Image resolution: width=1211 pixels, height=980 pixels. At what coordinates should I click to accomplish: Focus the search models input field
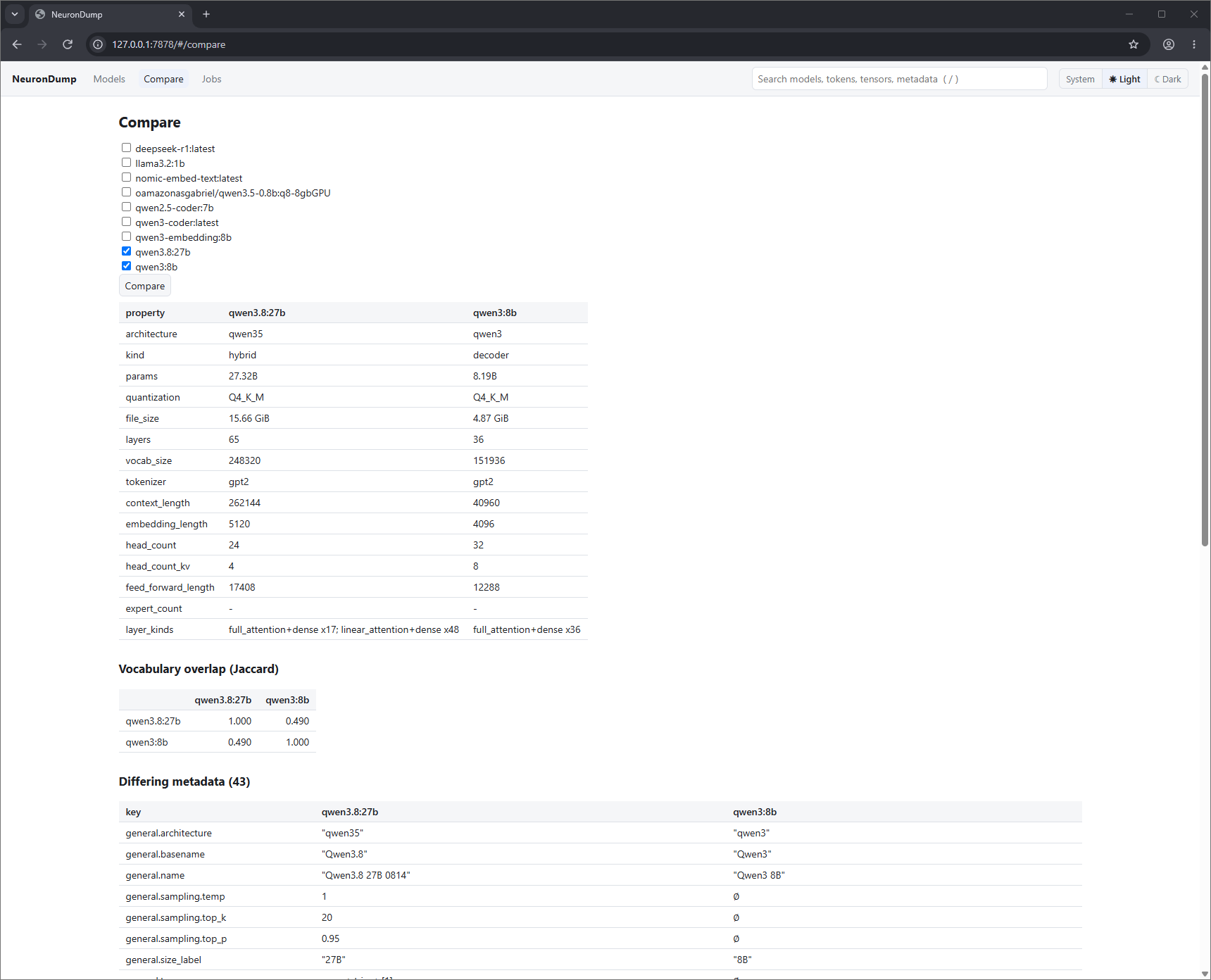[x=899, y=79]
